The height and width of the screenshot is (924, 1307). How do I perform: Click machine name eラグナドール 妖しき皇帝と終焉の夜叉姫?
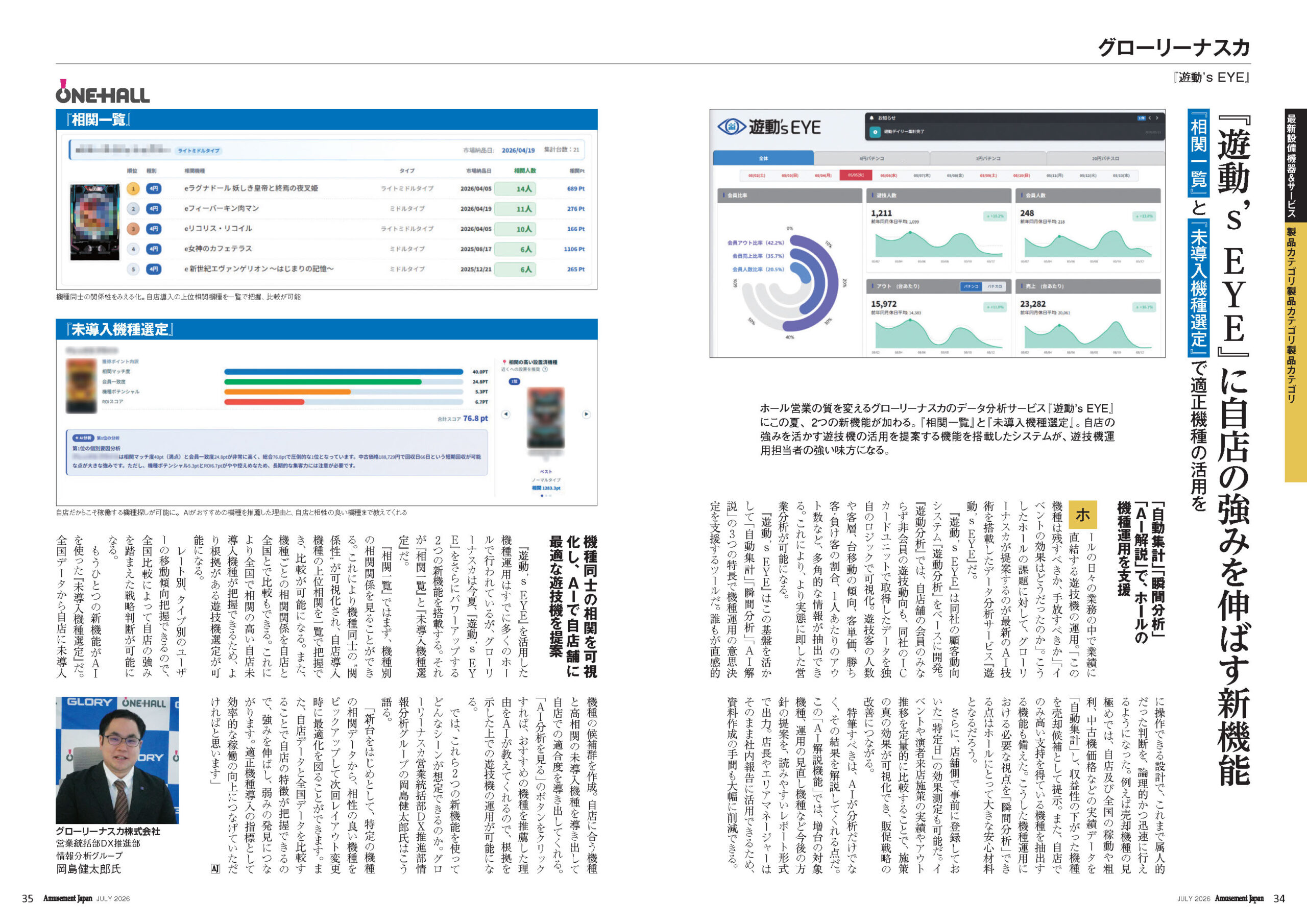click(251, 188)
